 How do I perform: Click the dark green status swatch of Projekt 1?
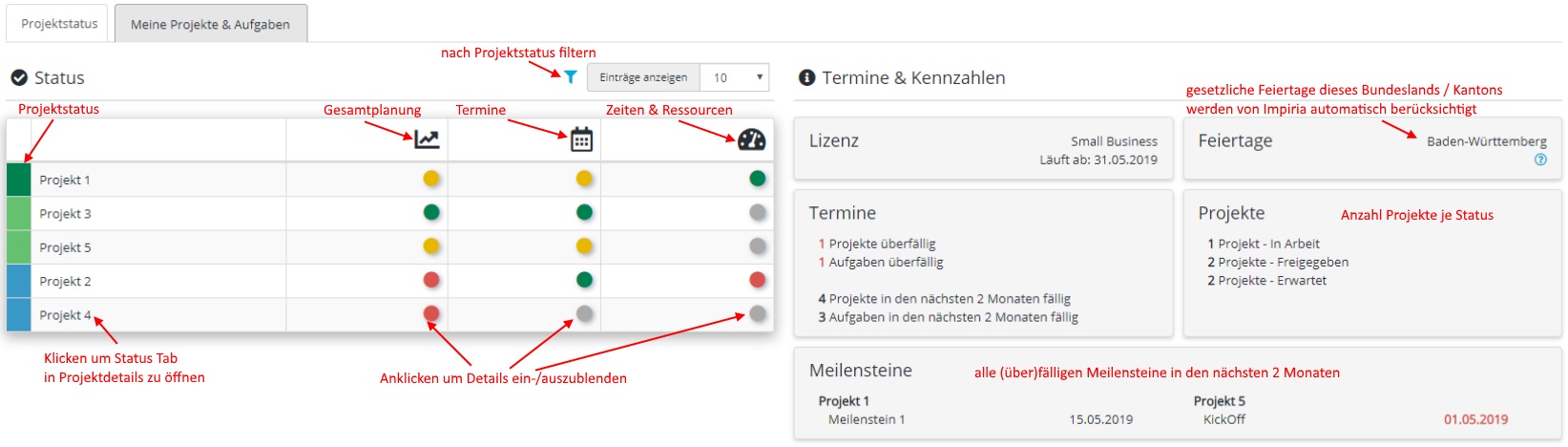19,180
